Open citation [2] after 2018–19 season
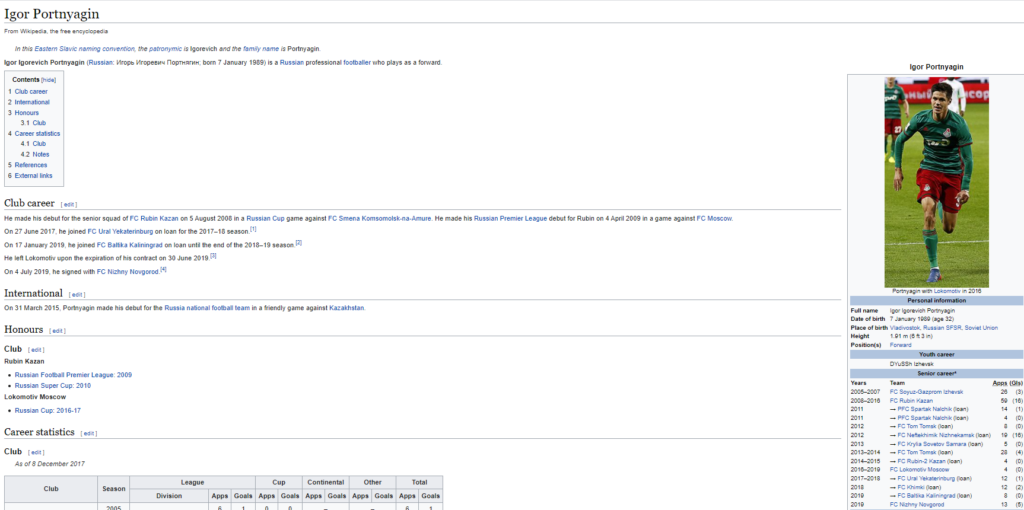 pyautogui.click(x=298, y=242)
